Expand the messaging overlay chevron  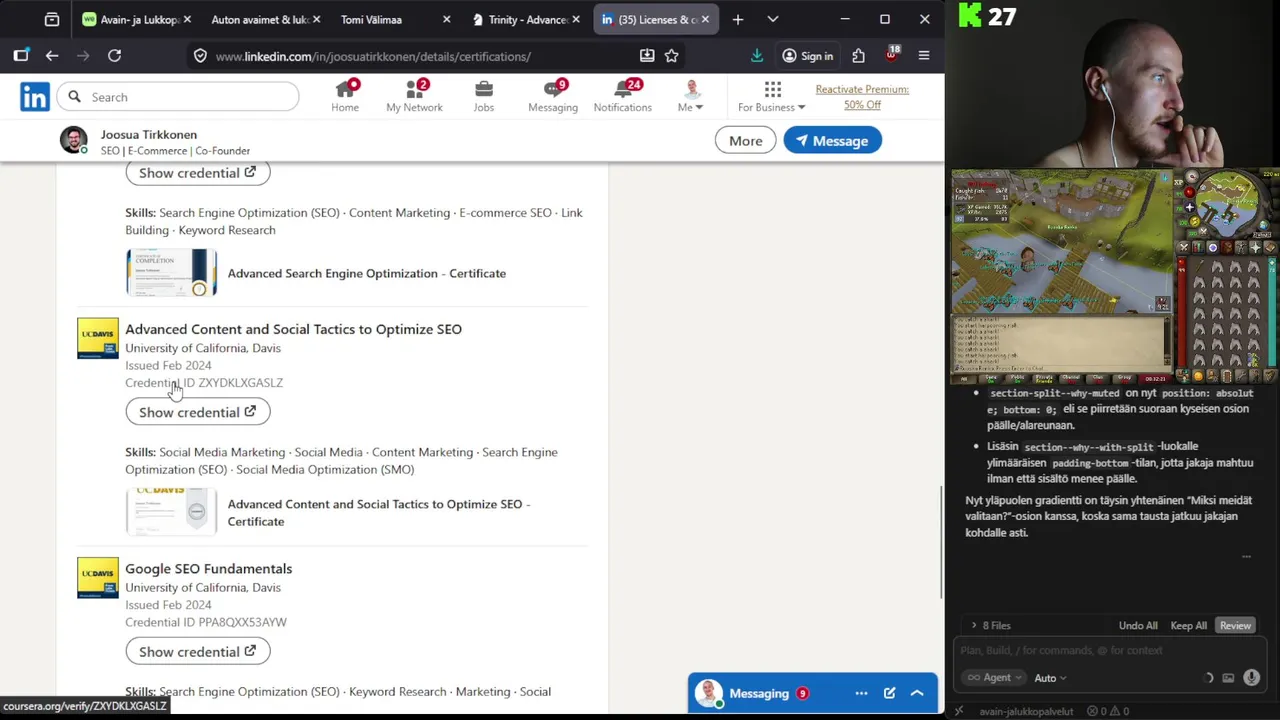click(x=917, y=693)
